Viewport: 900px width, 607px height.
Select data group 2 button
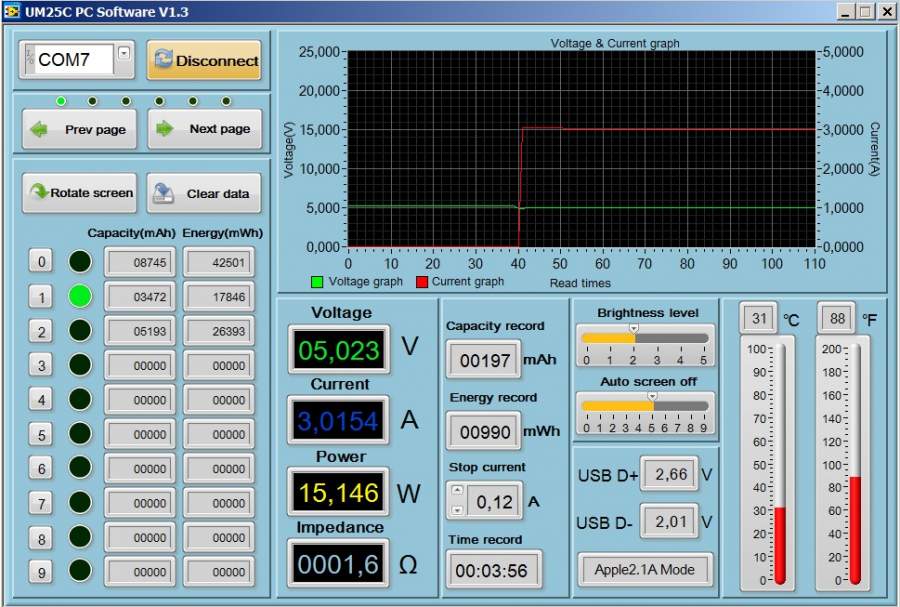coord(41,331)
